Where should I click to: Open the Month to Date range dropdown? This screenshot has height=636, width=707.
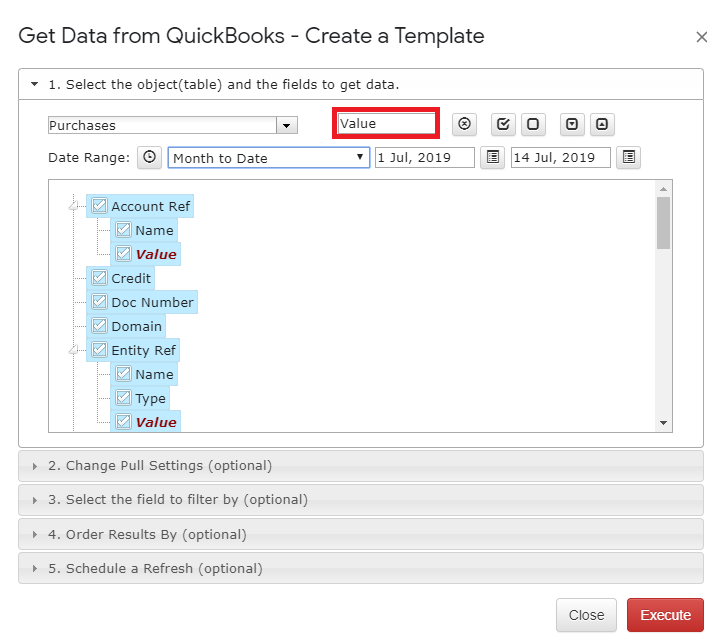click(269, 158)
